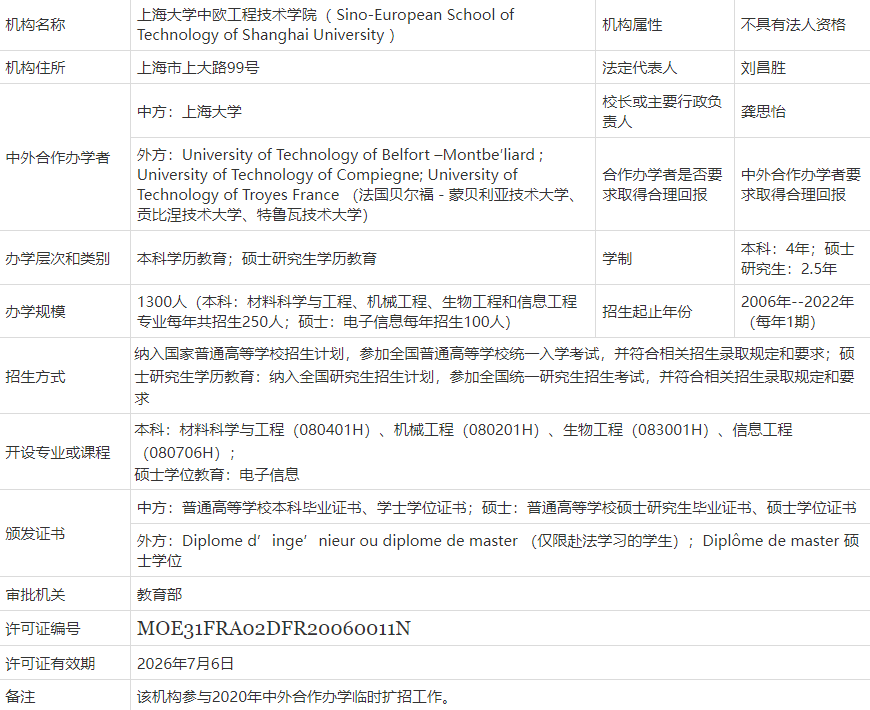Click the 教育部 value
870x710 pixels.
point(160,595)
